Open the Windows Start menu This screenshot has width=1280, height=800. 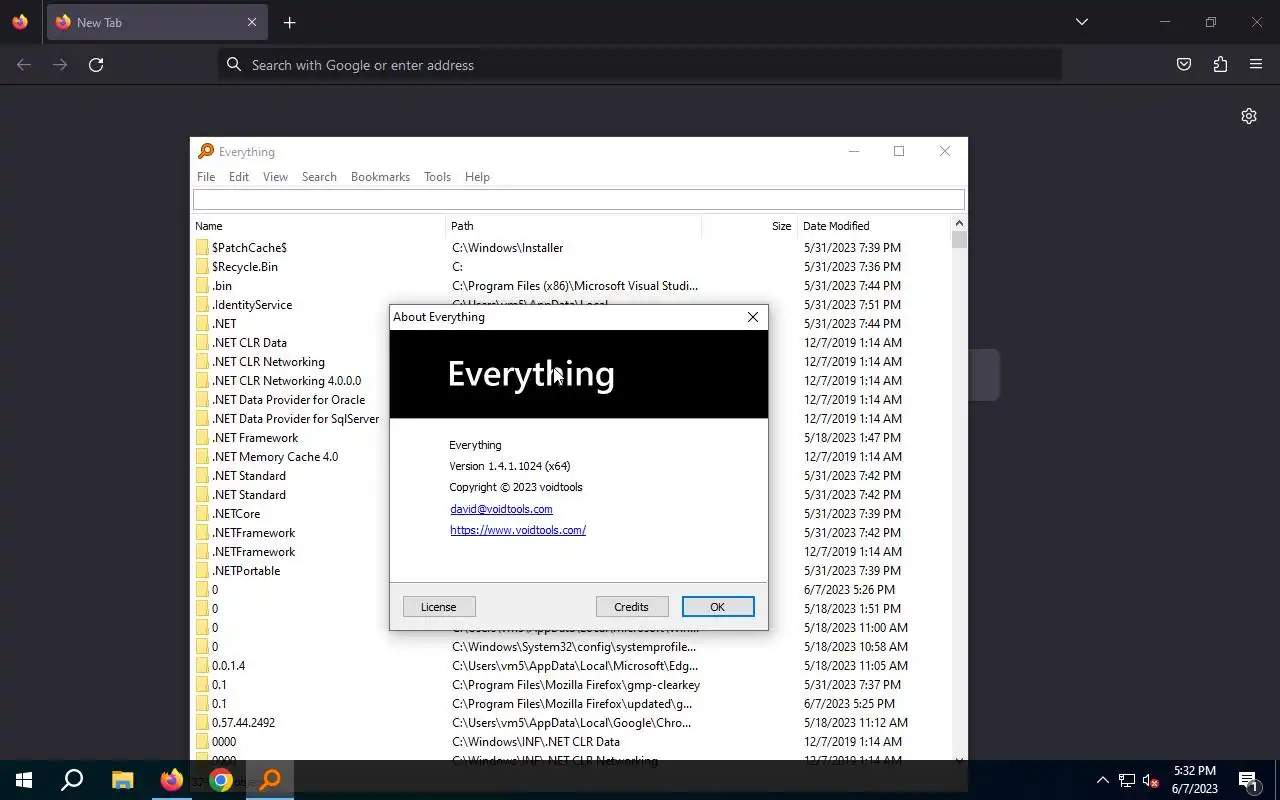tap(24, 780)
